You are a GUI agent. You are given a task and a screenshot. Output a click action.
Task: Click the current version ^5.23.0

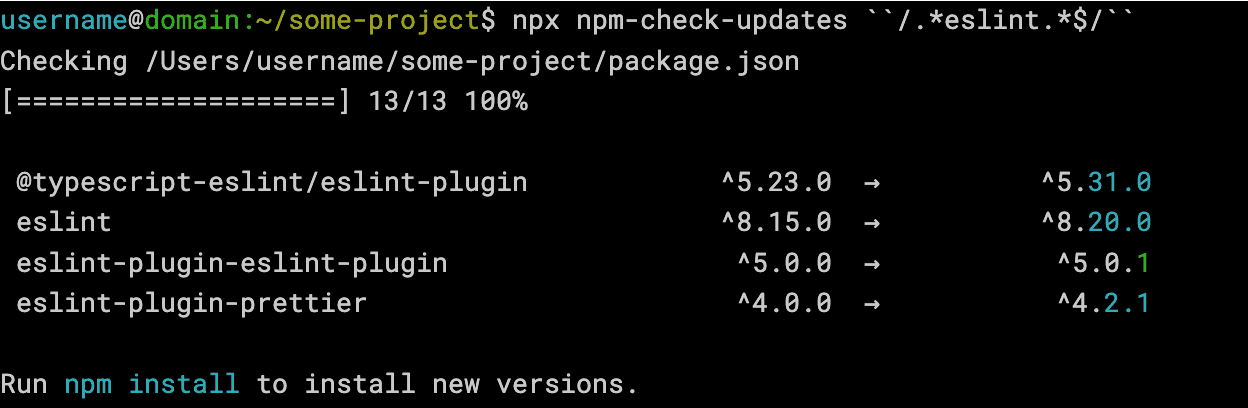776,182
